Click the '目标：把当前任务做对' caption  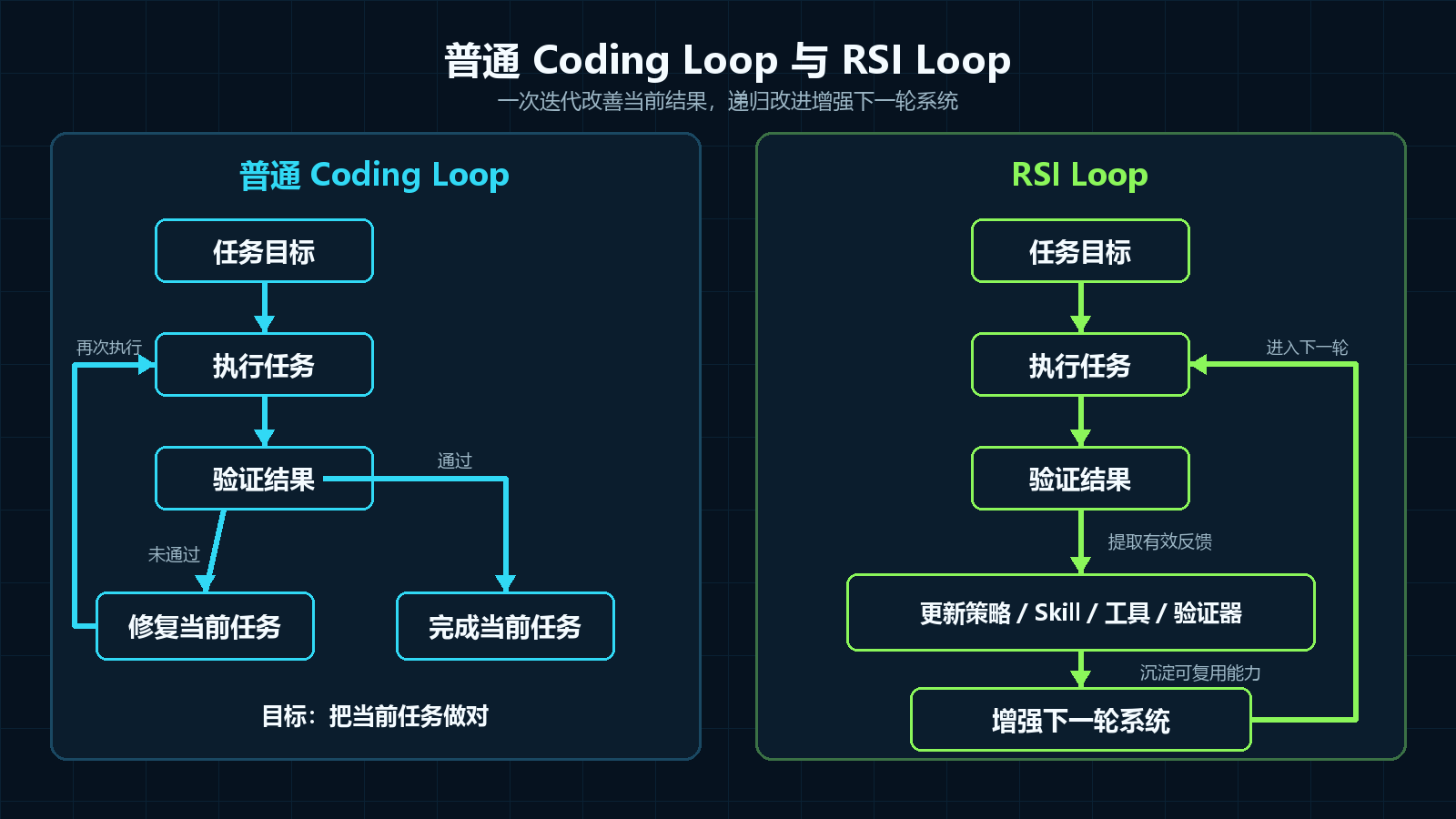click(x=375, y=716)
